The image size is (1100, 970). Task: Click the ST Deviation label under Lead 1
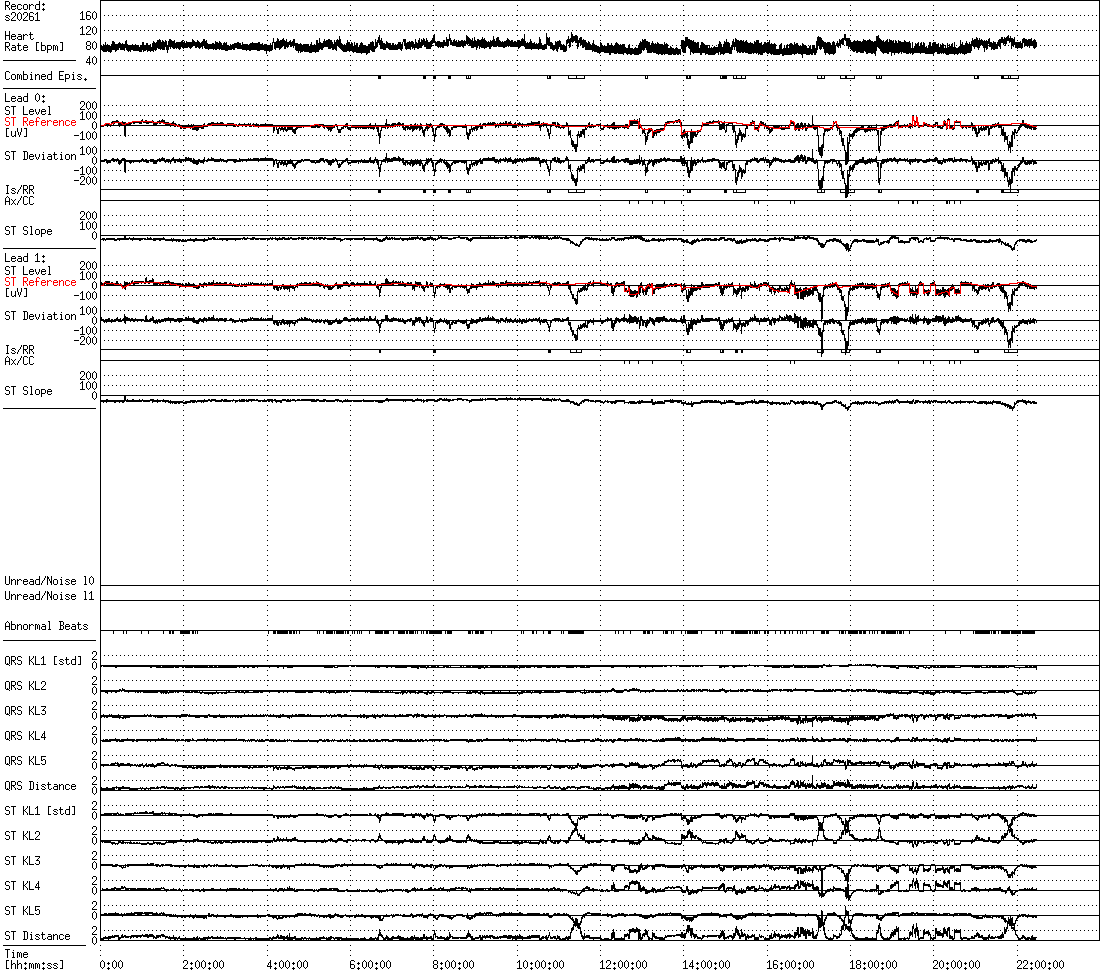(40, 316)
